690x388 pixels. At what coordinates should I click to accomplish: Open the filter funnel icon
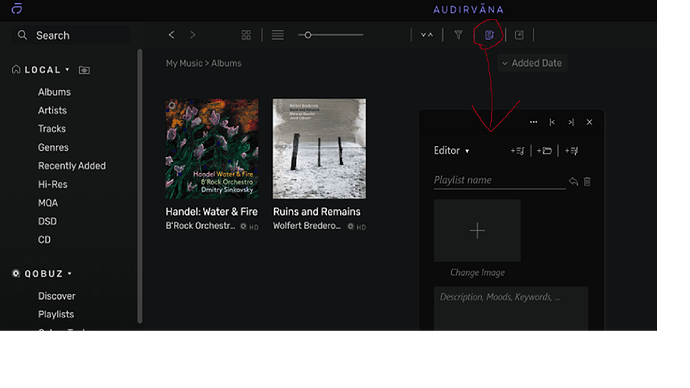click(x=458, y=35)
